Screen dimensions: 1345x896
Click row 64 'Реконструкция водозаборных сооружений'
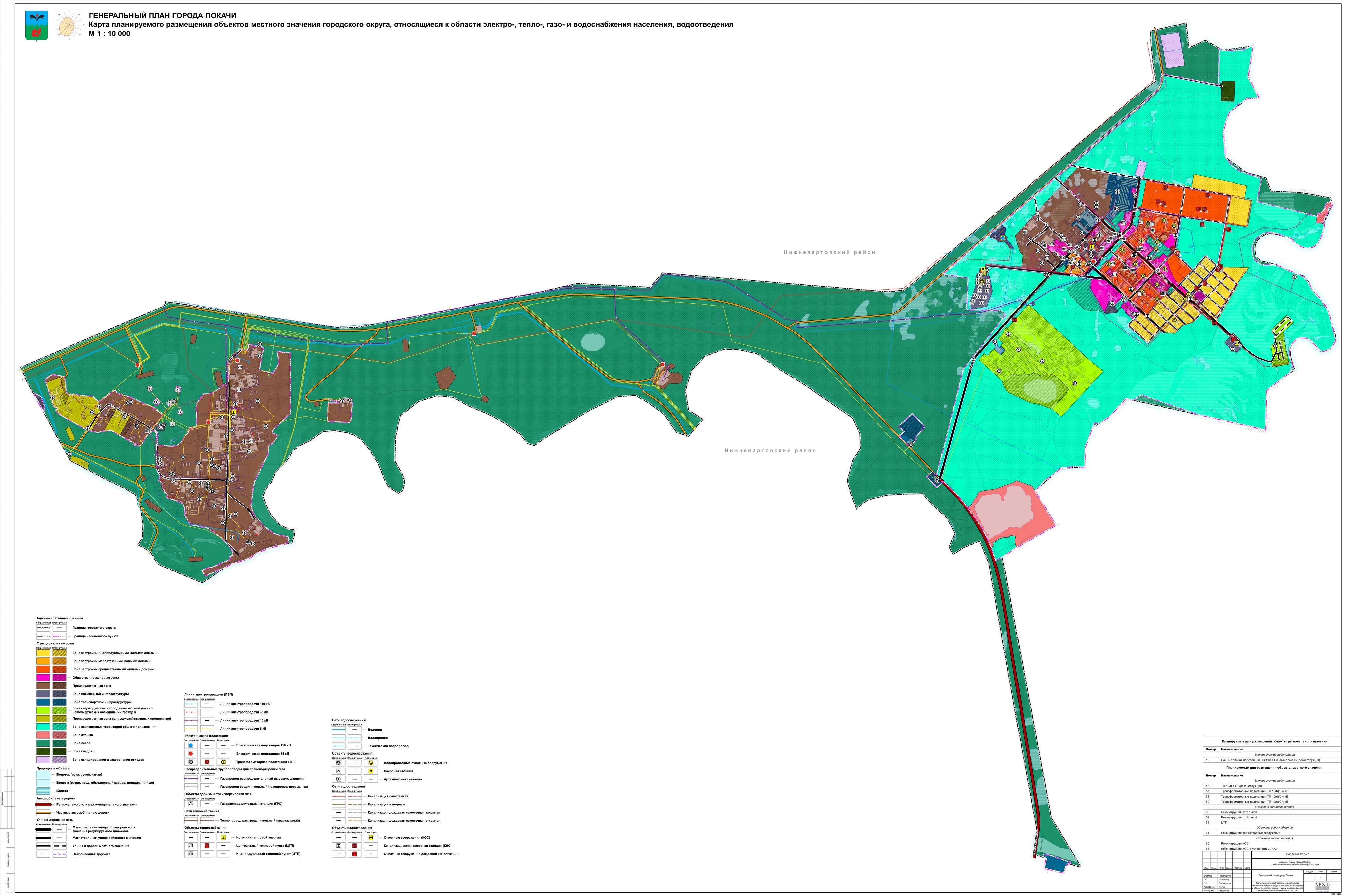click(1271, 833)
